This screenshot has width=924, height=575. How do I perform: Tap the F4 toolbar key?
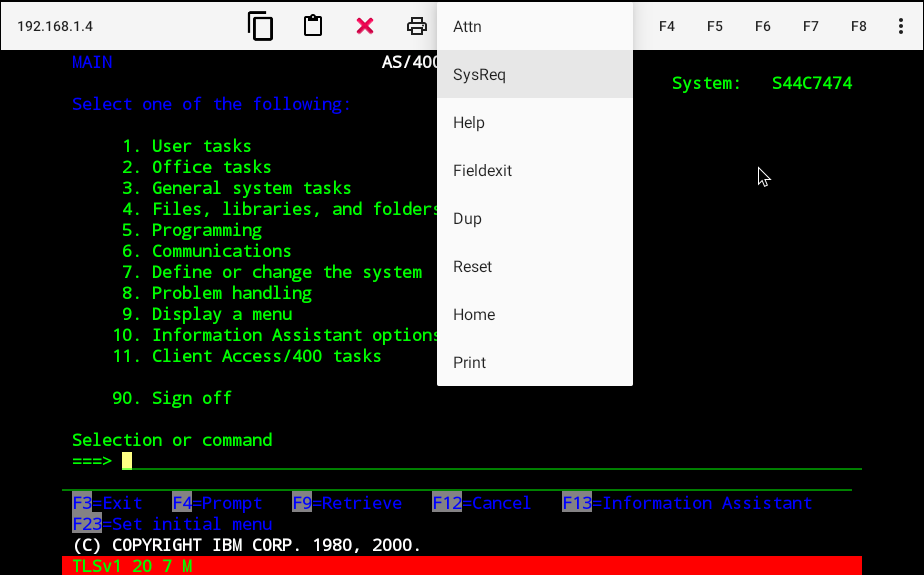[x=666, y=26]
